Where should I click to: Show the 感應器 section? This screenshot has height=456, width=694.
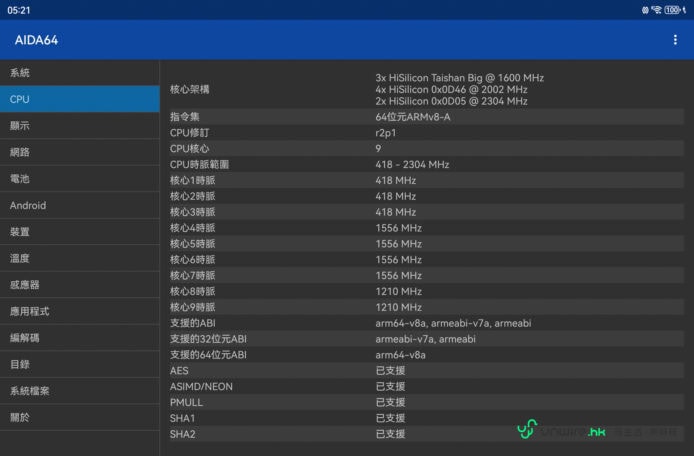[80, 285]
